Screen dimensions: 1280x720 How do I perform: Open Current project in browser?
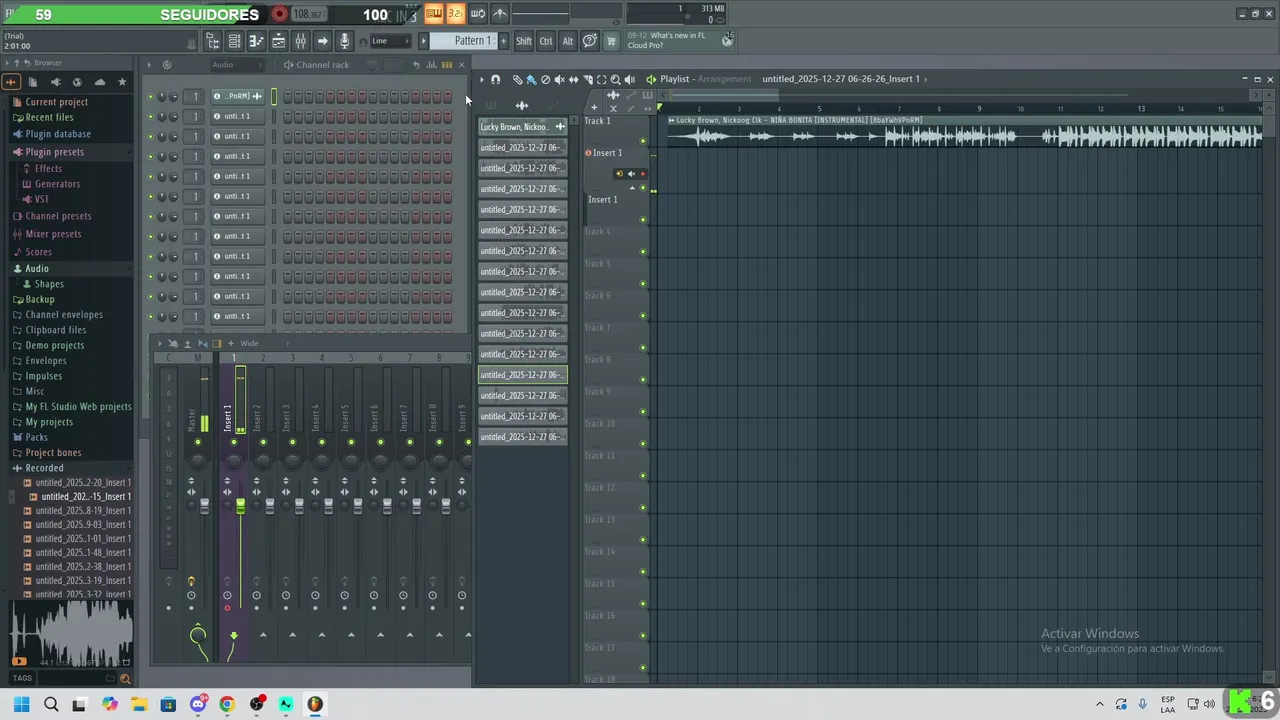coord(56,102)
